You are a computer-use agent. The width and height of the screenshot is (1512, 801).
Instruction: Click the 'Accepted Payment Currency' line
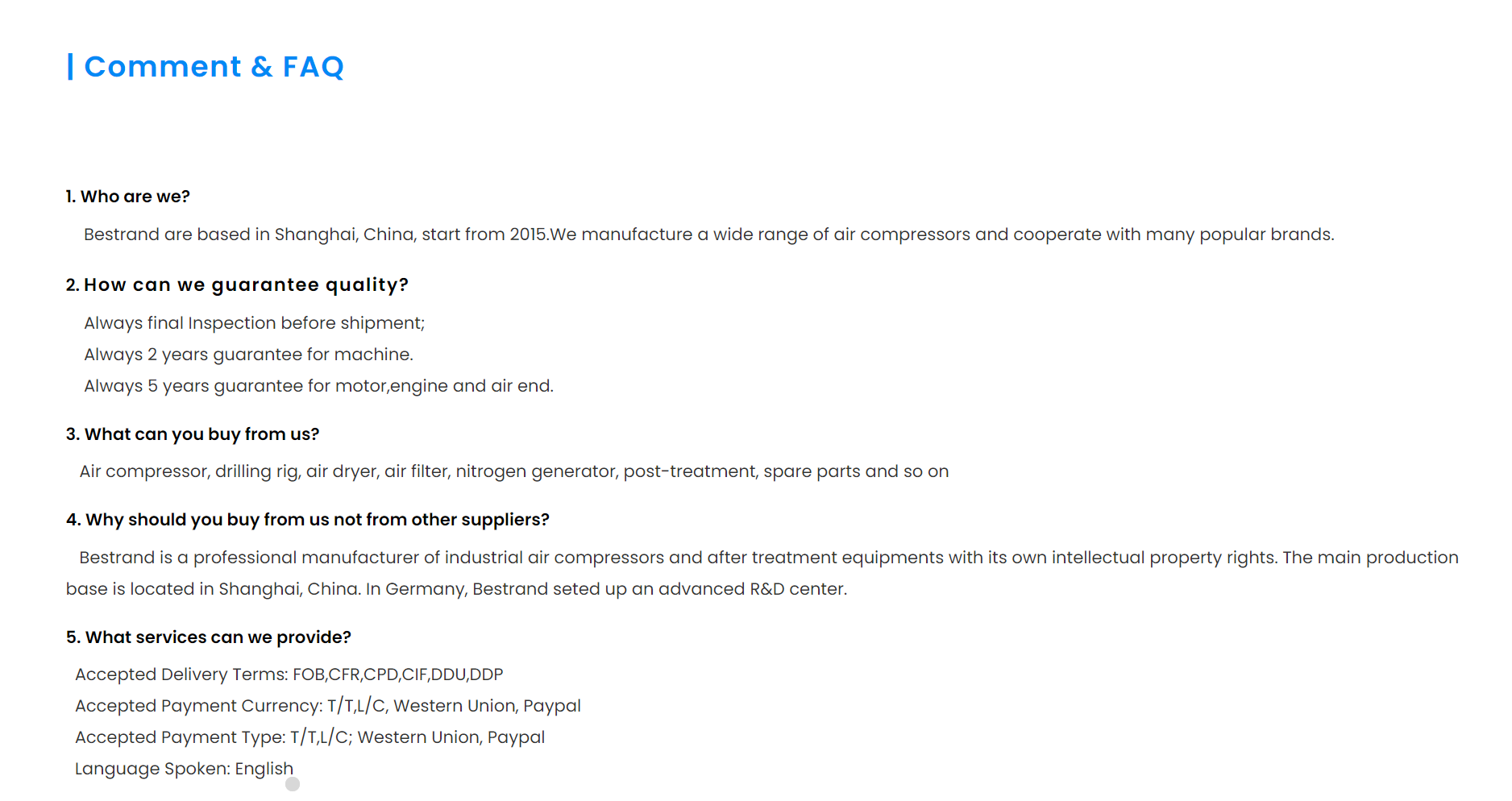tap(328, 706)
